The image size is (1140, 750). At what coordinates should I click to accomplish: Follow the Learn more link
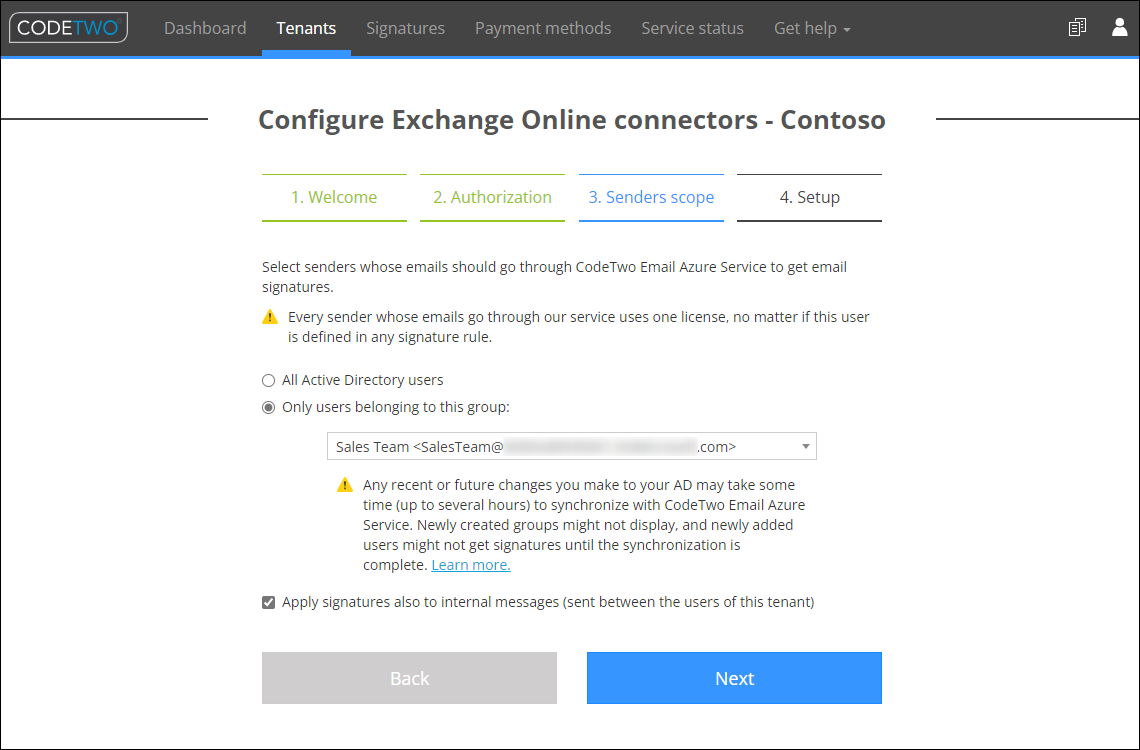point(470,565)
